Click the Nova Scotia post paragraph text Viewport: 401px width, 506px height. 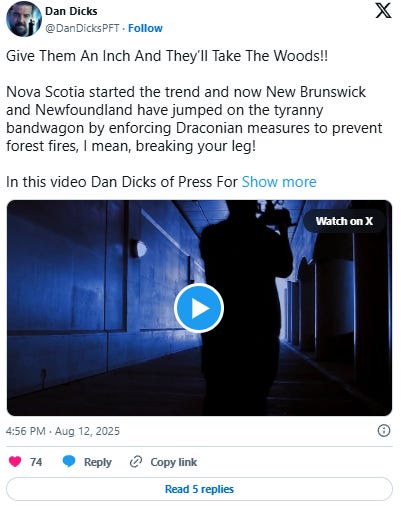[x=194, y=119]
